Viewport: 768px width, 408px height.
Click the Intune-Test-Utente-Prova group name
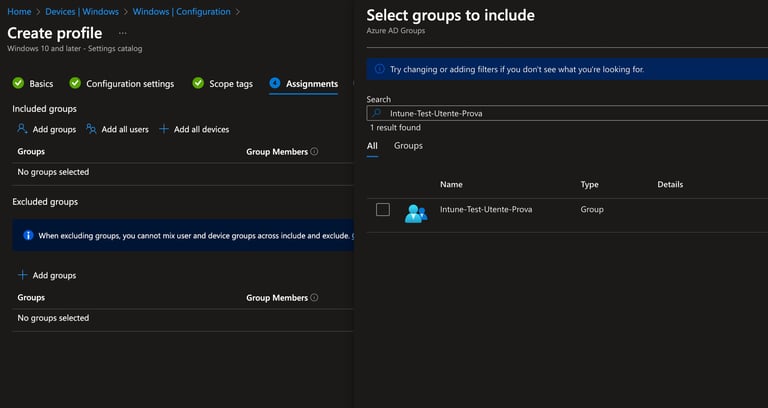click(x=486, y=209)
